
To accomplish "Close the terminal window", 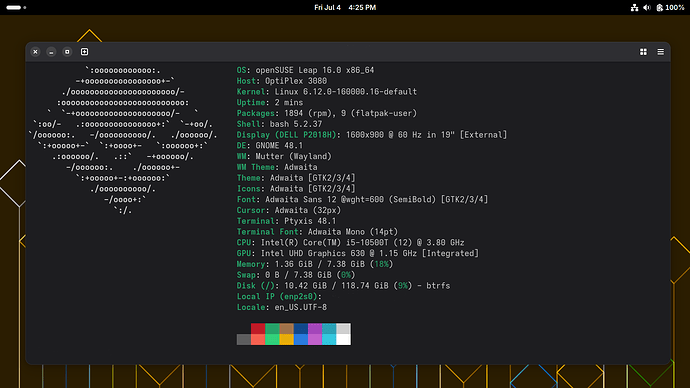I will (x=36, y=52).
